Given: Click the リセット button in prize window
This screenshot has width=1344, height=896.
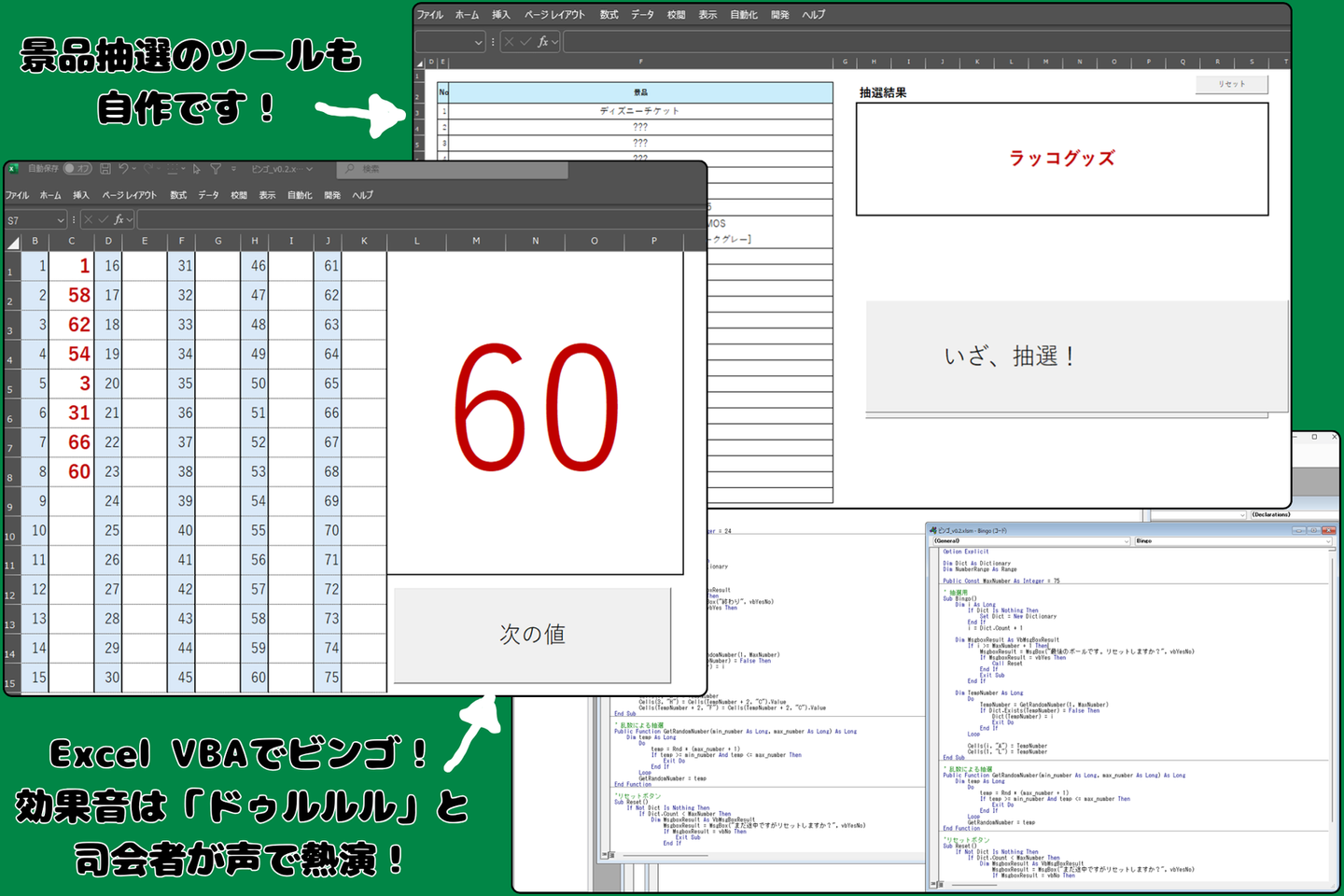Looking at the screenshot, I should [1232, 84].
